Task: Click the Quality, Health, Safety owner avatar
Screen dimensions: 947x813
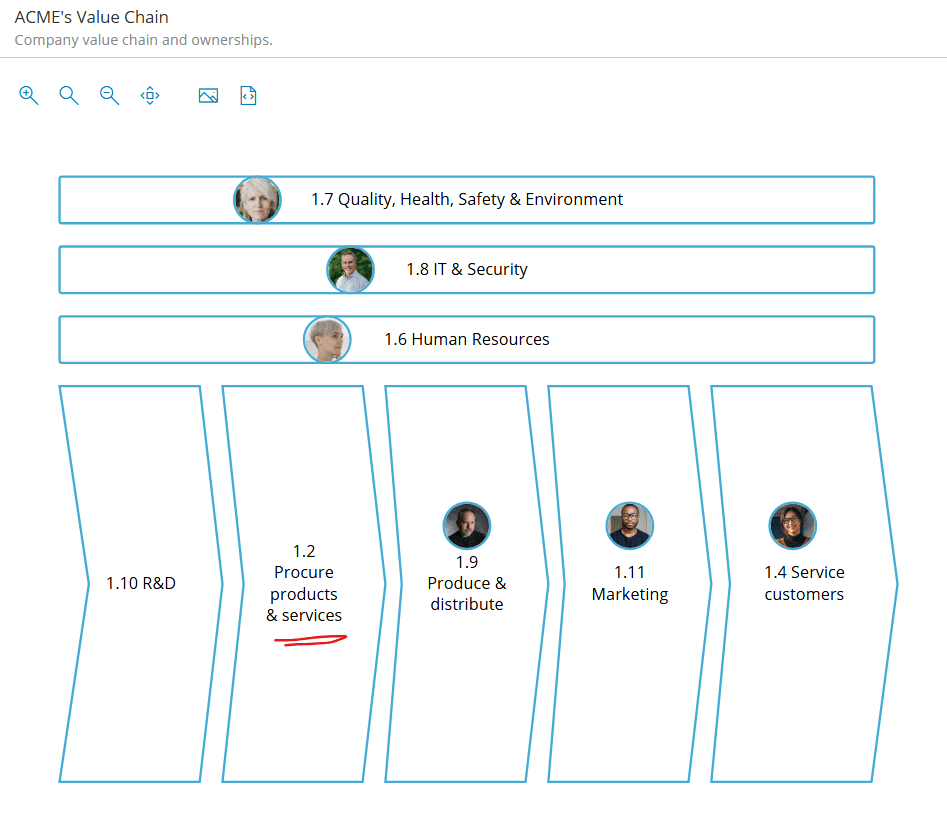Action: 257,200
